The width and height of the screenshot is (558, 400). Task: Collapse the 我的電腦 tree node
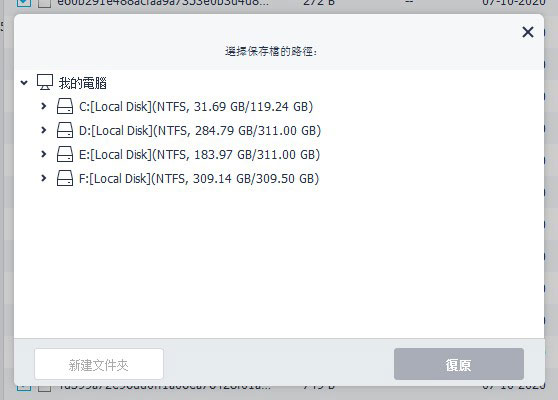click(x=24, y=83)
